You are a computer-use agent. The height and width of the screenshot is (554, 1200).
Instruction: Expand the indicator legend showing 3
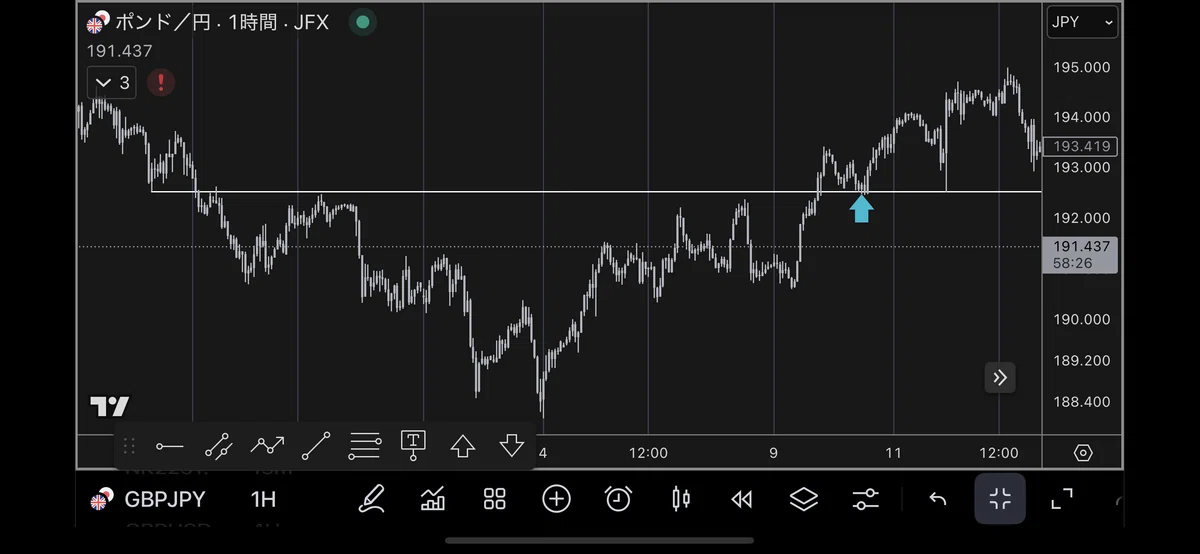(x=110, y=82)
